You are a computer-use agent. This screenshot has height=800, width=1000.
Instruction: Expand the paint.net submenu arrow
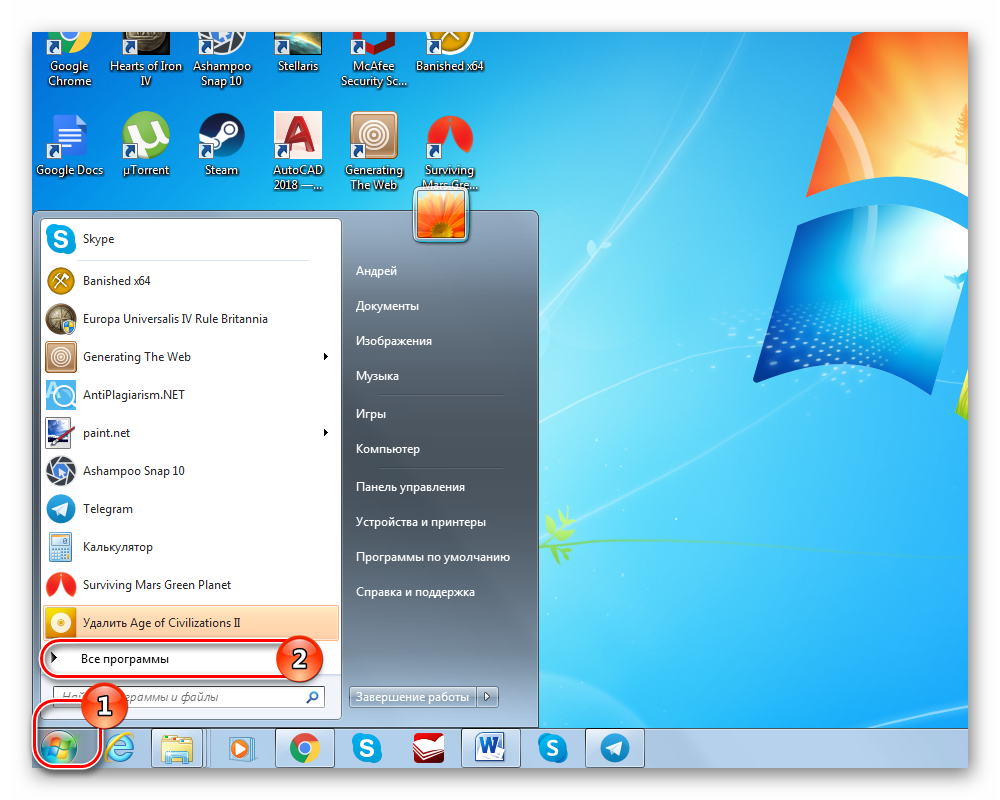point(326,433)
